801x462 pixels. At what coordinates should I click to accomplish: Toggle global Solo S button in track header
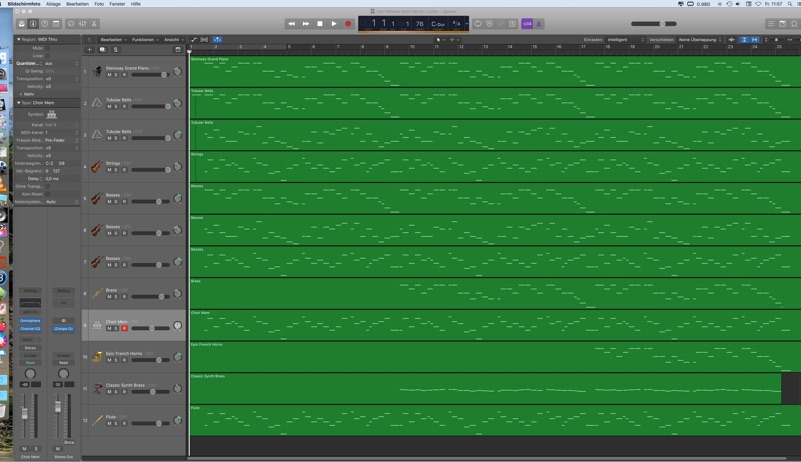pyautogui.click(x=115, y=50)
